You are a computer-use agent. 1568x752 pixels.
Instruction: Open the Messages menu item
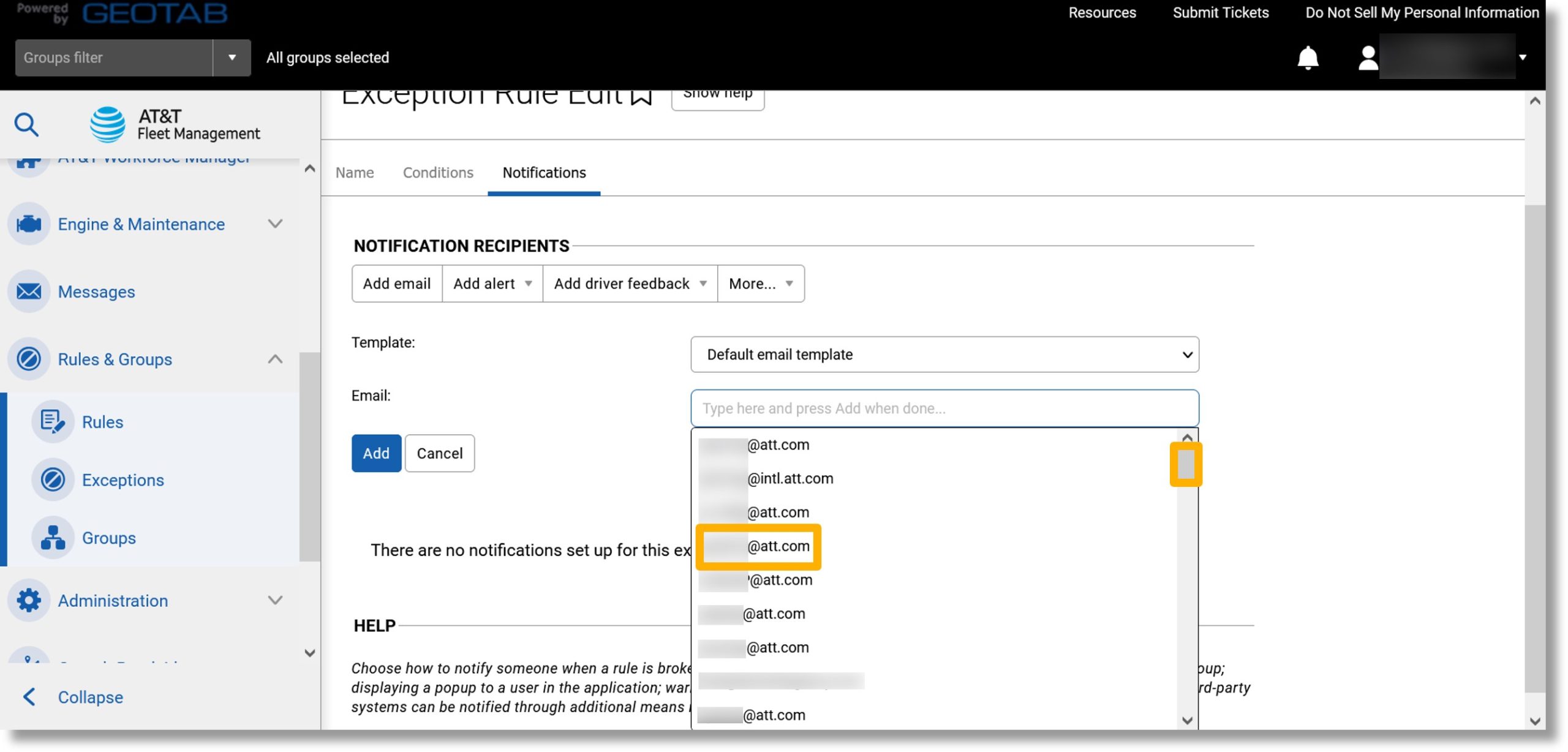coord(96,291)
